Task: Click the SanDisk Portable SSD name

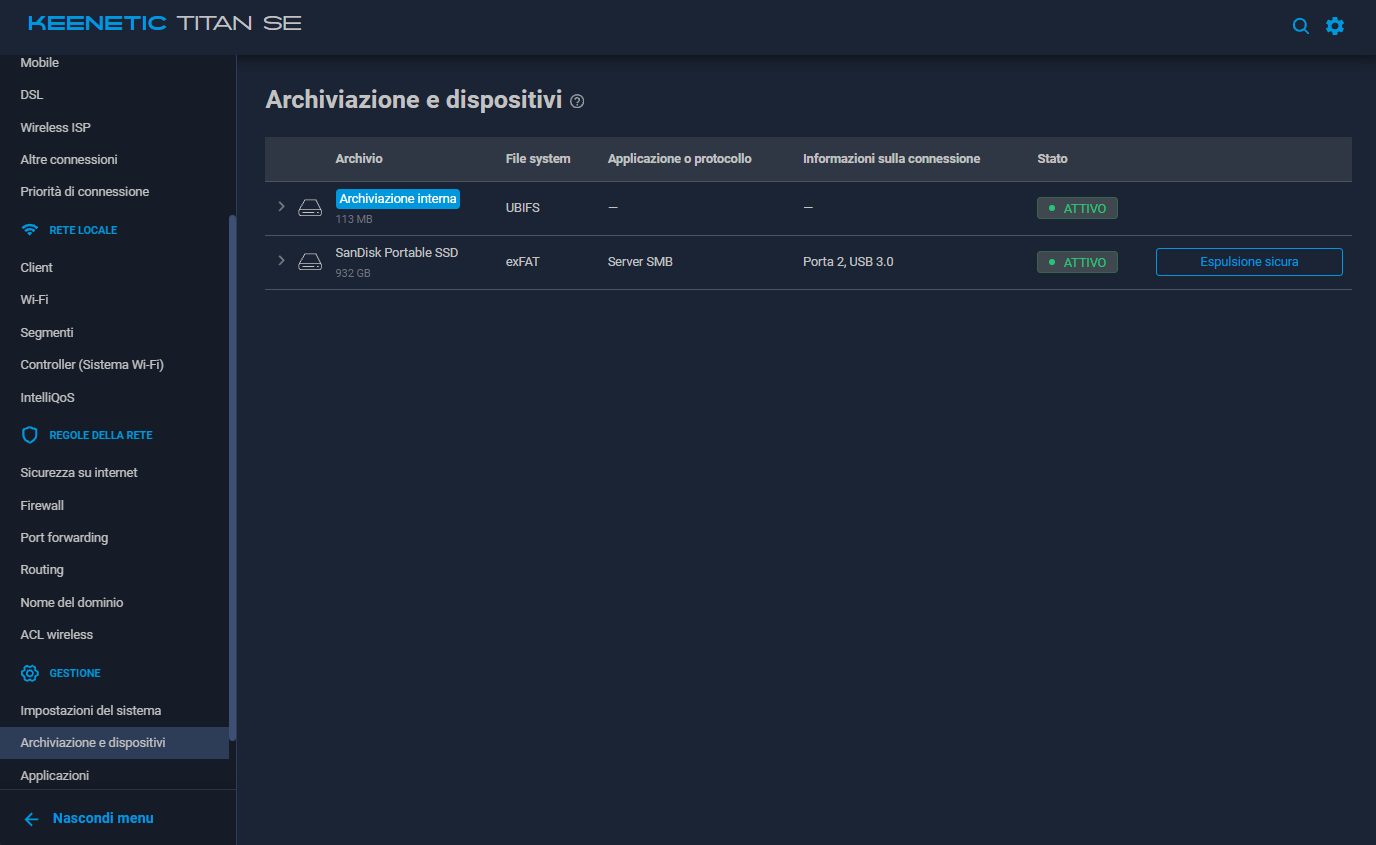Action: (397, 253)
